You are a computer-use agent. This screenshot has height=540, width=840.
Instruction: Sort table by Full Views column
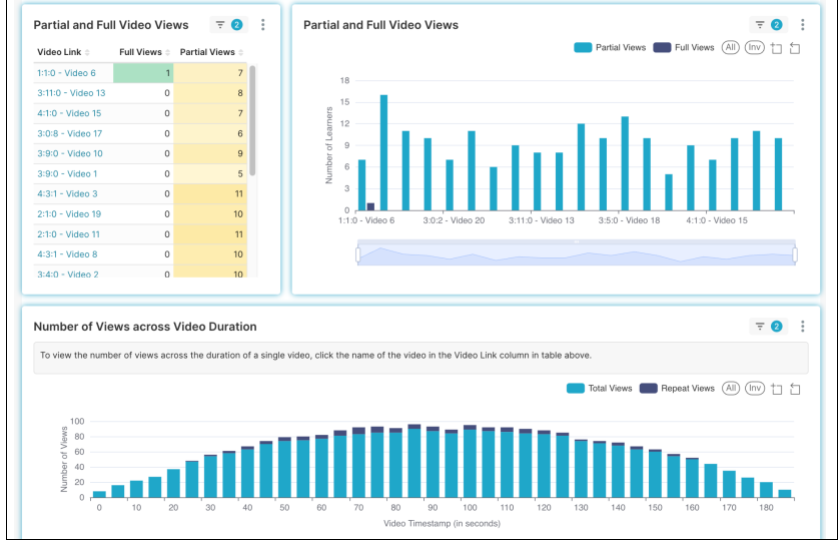pos(143,52)
